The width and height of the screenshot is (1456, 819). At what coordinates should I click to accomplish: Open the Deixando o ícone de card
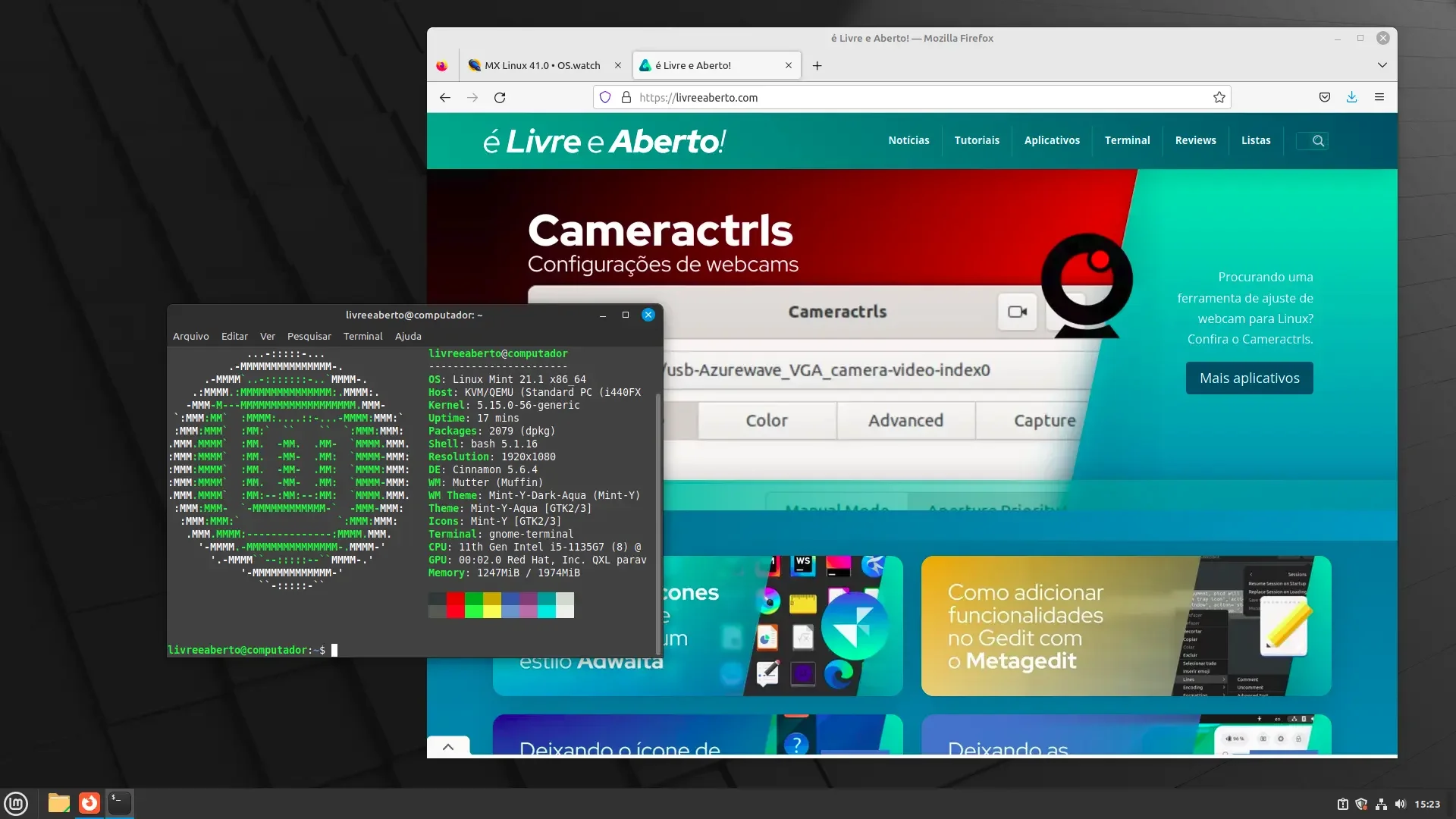click(698, 735)
